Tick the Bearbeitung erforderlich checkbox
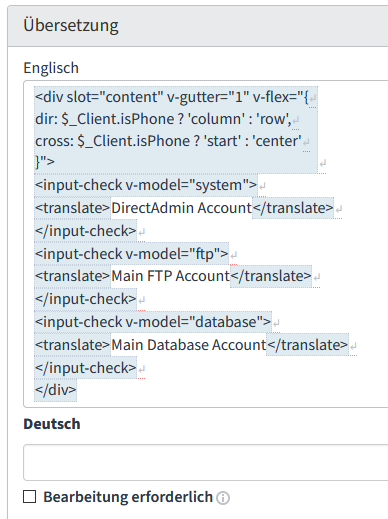The width and height of the screenshot is (388, 519). (x=30, y=496)
